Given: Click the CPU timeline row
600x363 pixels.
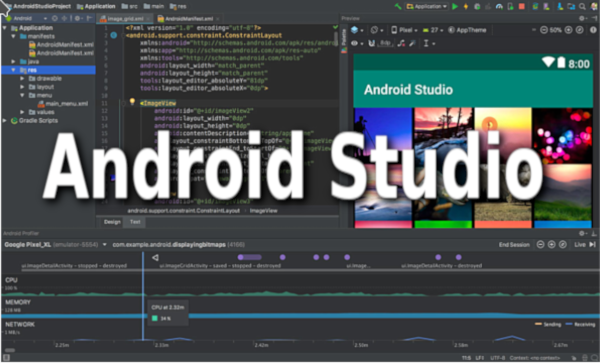Looking at the screenshot, I should click(300, 286).
